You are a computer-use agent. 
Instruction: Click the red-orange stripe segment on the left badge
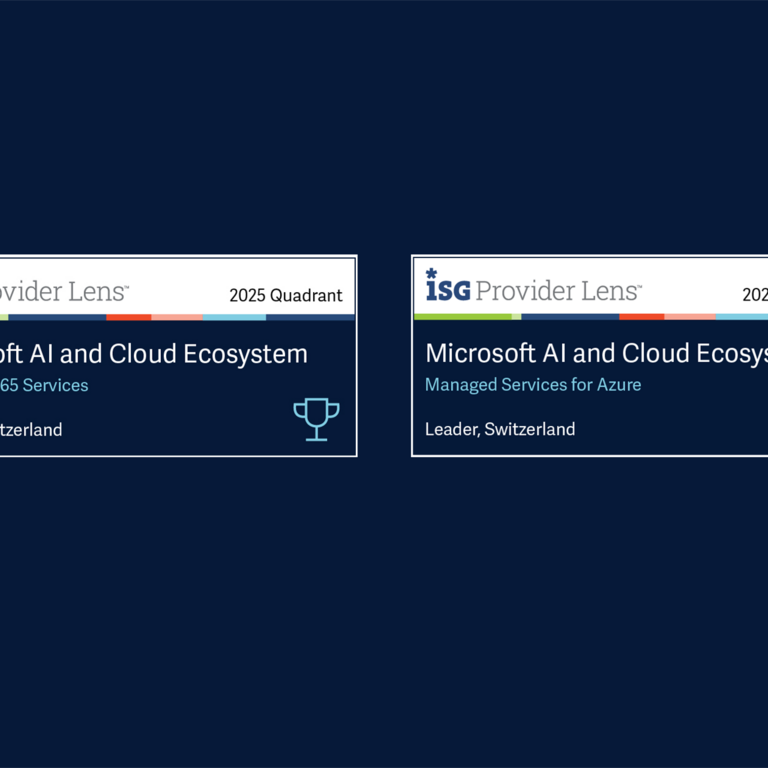pos(128,317)
